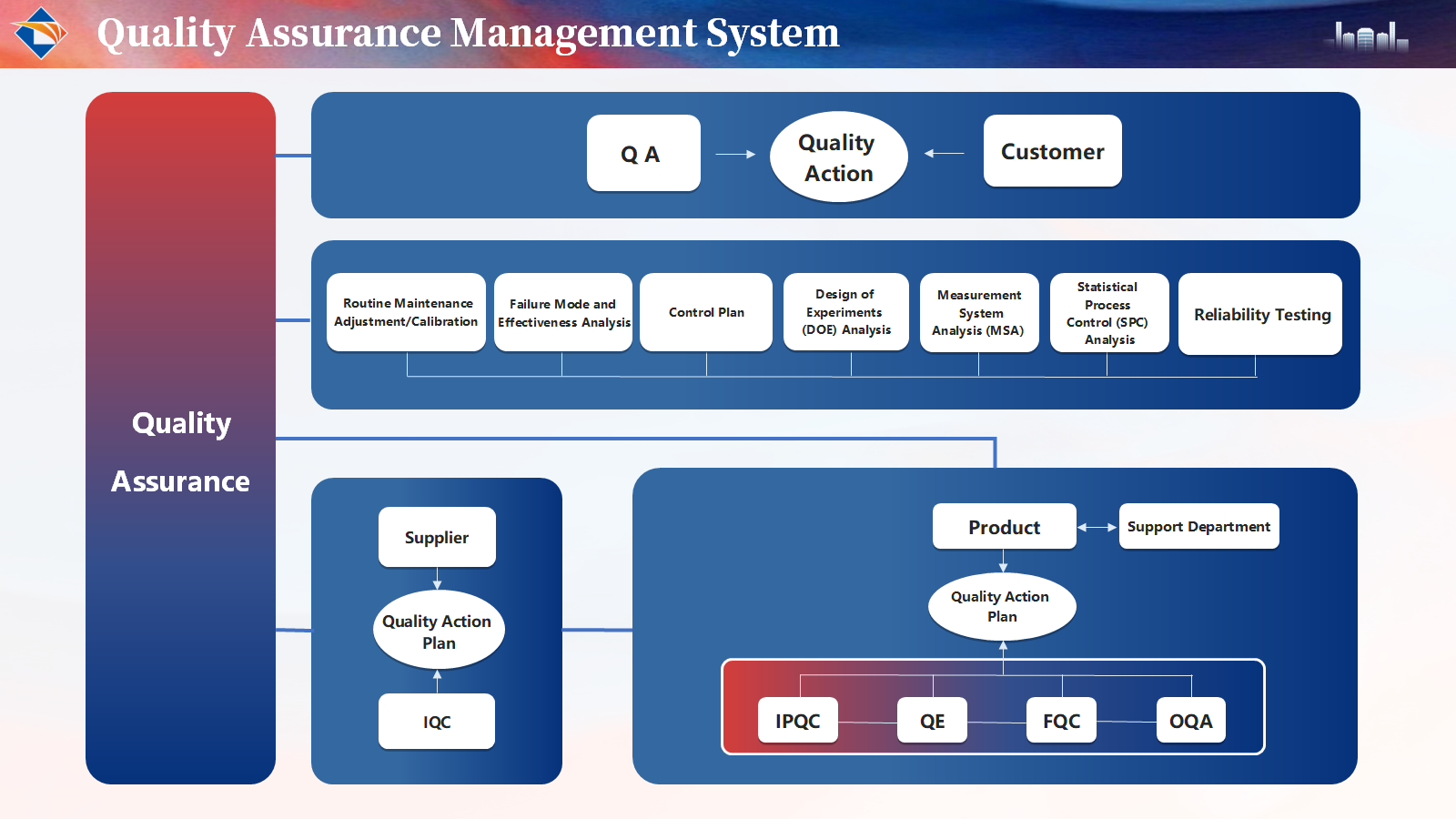
Task: Select Design of Experiments (DOE) Analysis box
Action: coord(846,312)
